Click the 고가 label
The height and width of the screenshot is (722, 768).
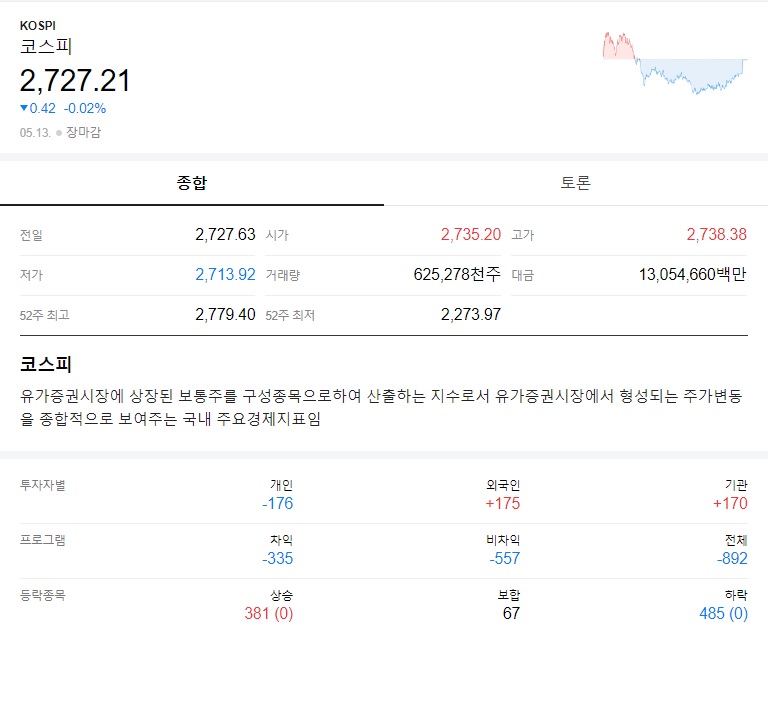[523, 235]
